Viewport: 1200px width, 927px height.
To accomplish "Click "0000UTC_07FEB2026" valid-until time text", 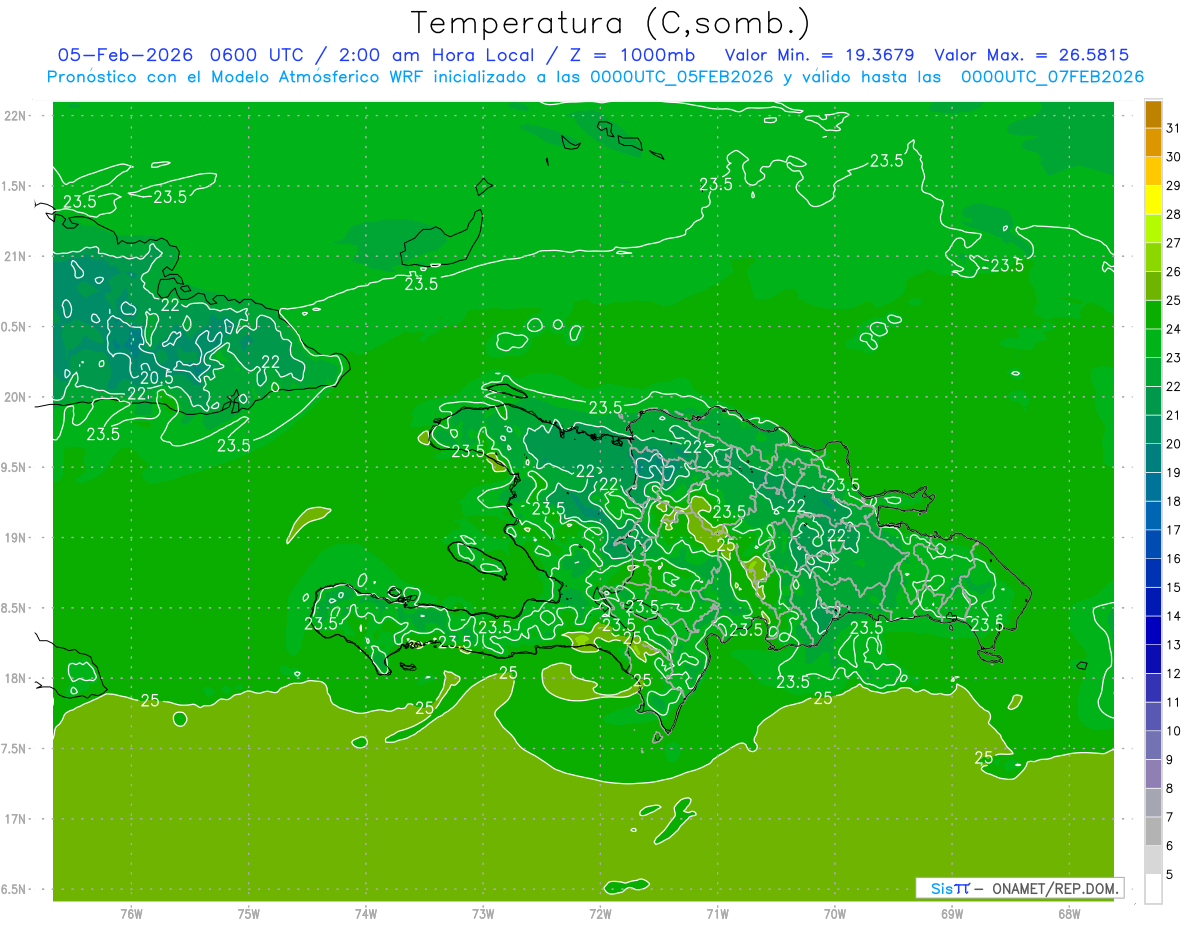I will click(1052, 77).
